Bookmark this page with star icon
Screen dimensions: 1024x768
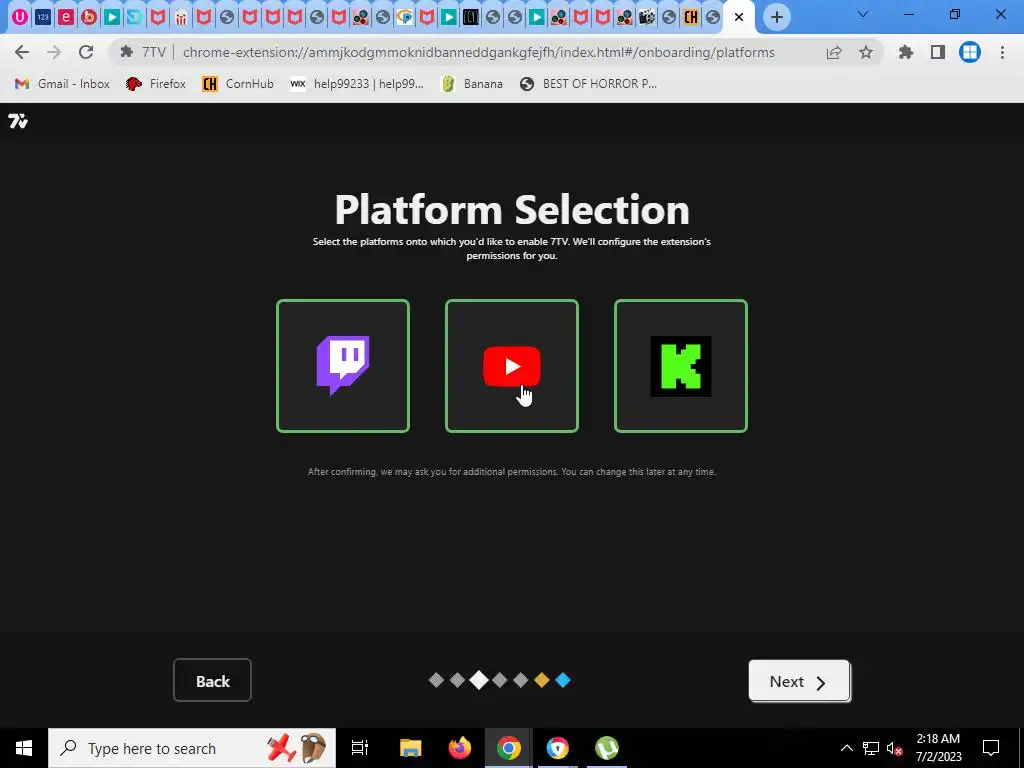click(x=866, y=52)
